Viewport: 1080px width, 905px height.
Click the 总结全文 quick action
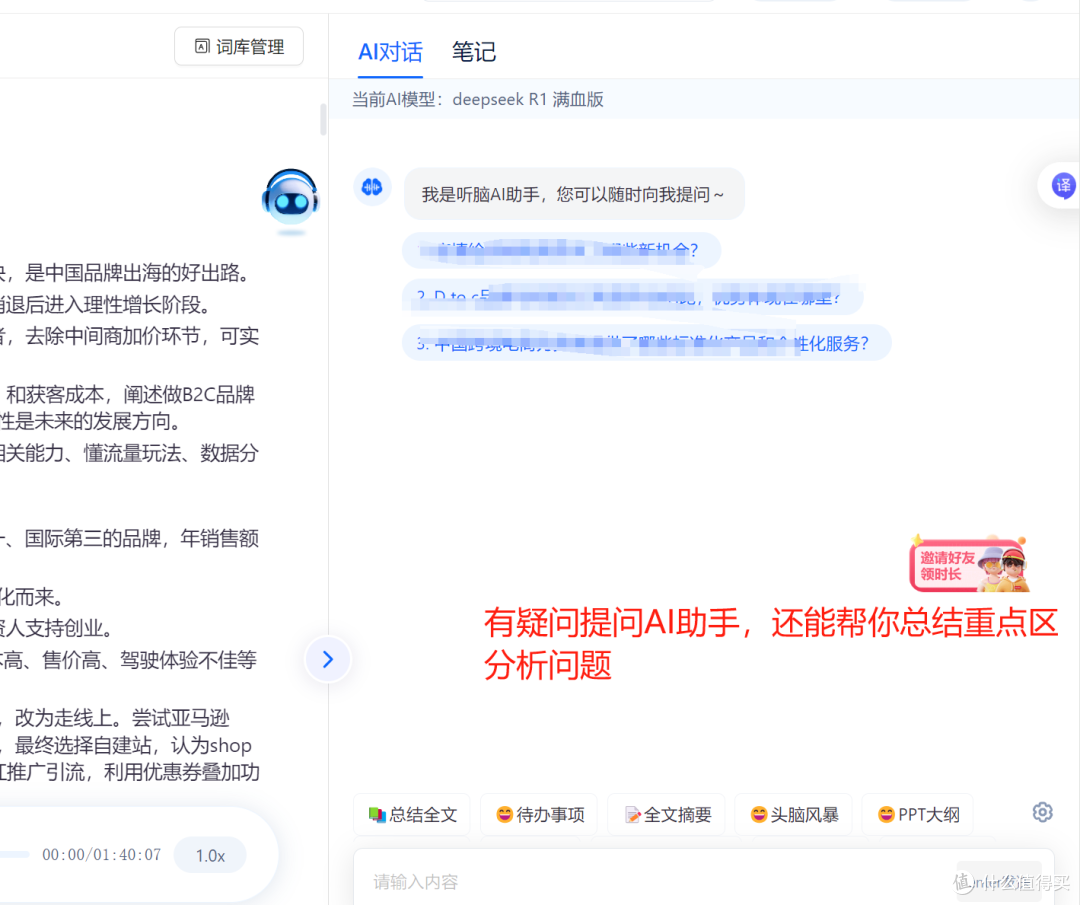(412, 815)
